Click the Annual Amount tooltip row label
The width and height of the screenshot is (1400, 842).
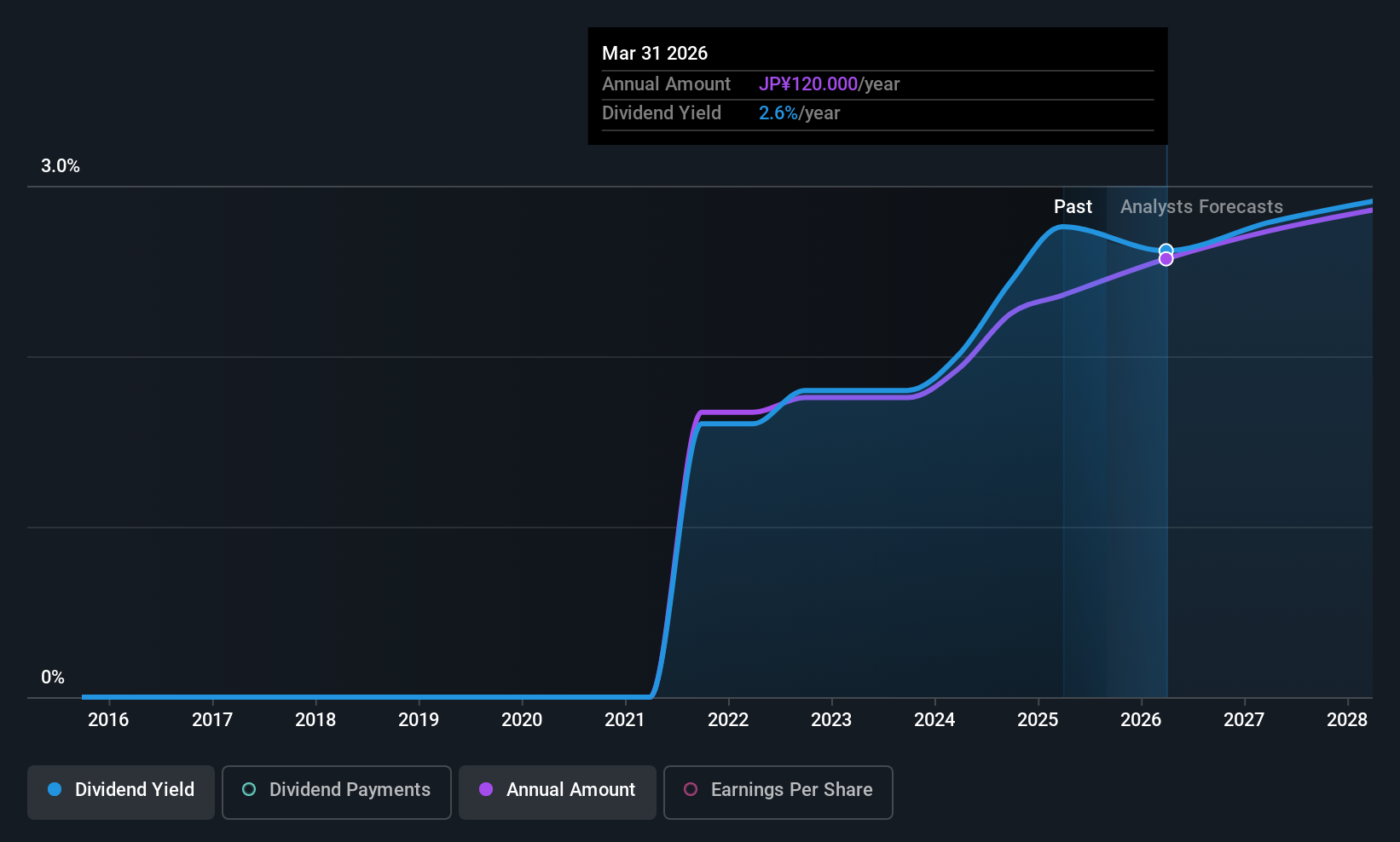click(666, 84)
